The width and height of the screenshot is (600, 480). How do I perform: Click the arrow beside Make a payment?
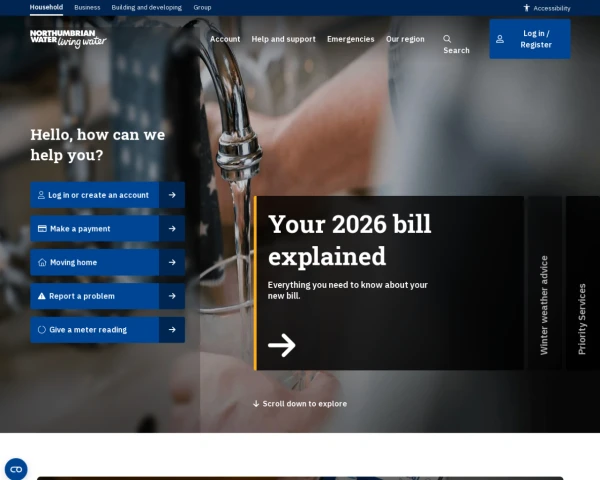pos(172,229)
